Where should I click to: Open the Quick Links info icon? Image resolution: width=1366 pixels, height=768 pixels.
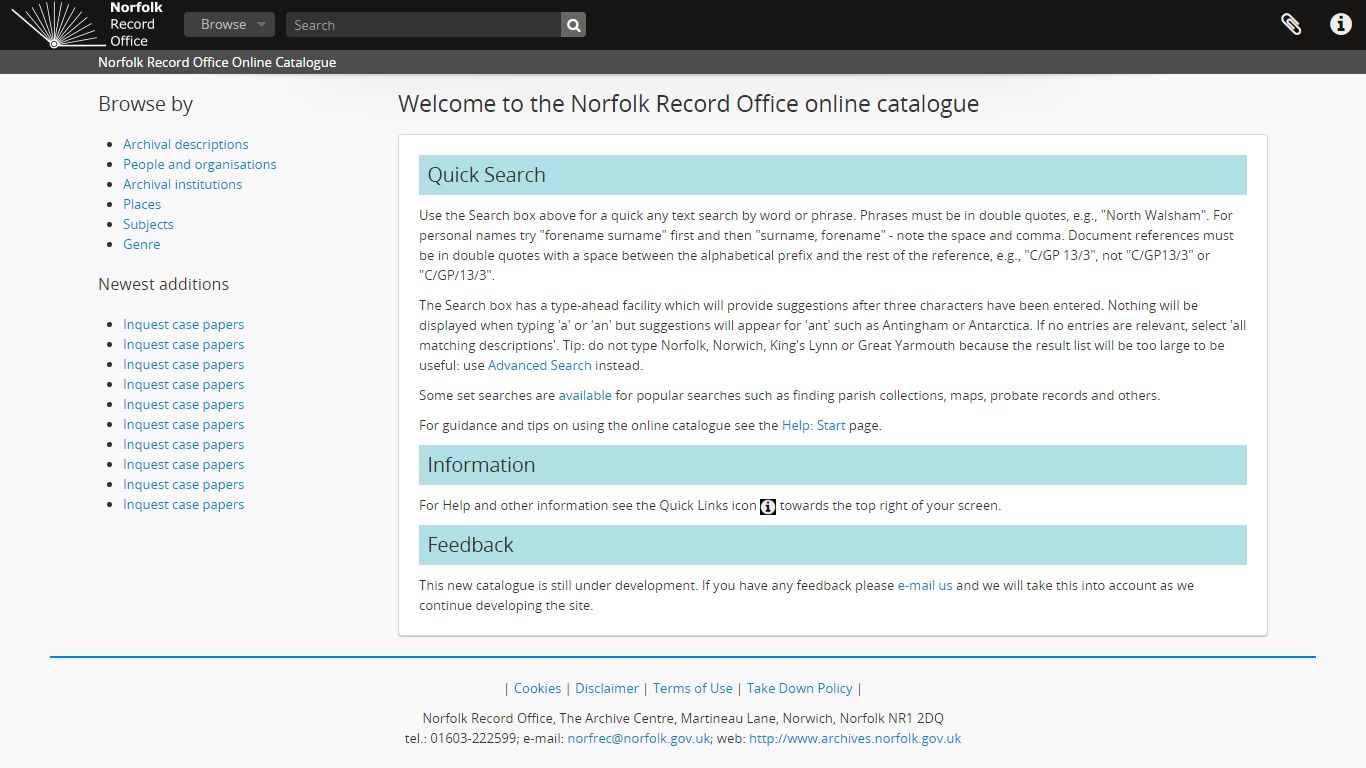(x=1341, y=25)
